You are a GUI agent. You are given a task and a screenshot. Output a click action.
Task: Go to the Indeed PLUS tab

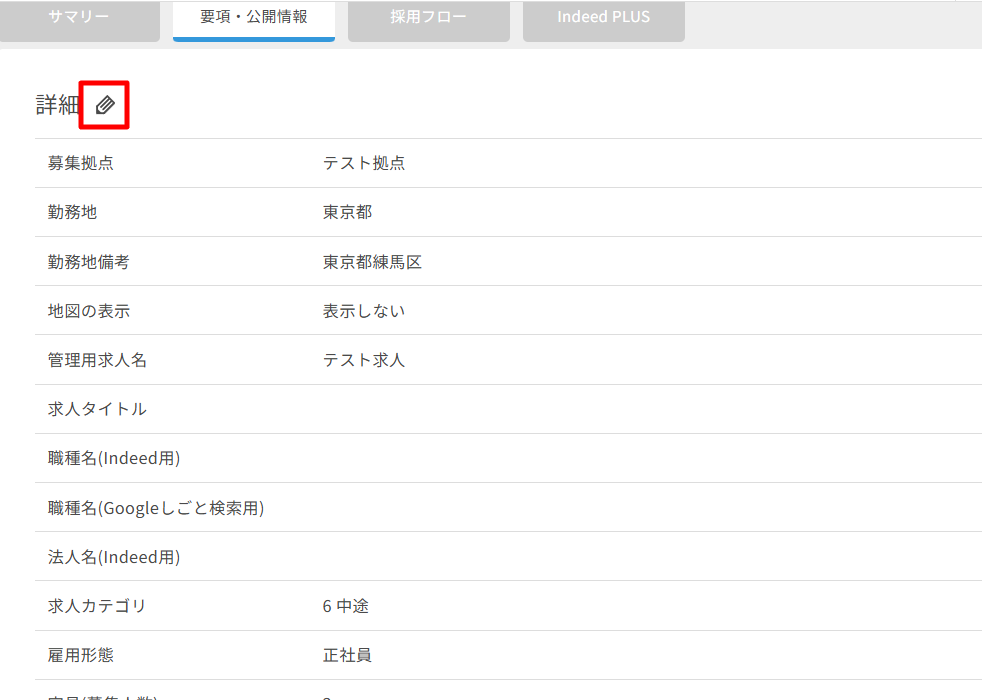tap(603, 19)
